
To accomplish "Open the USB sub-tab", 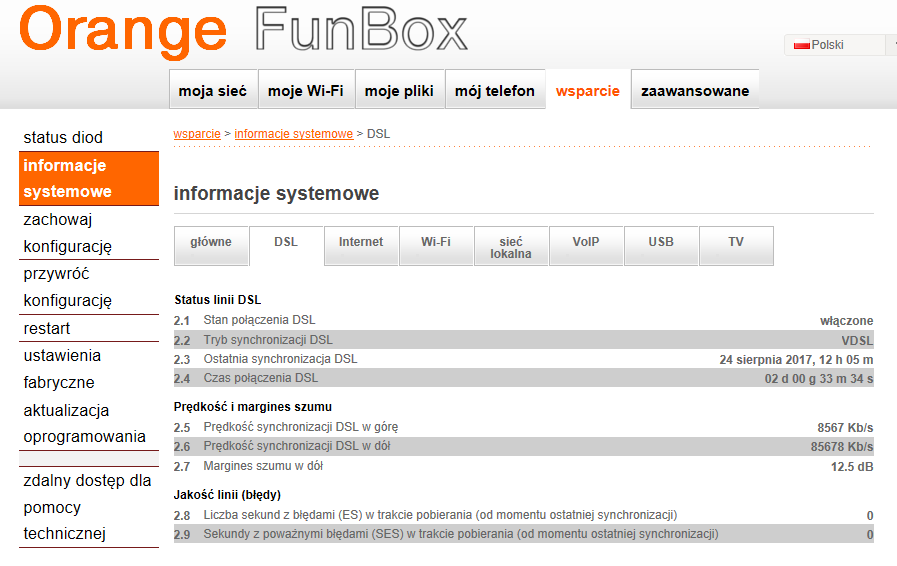I will click(x=661, y=246).
